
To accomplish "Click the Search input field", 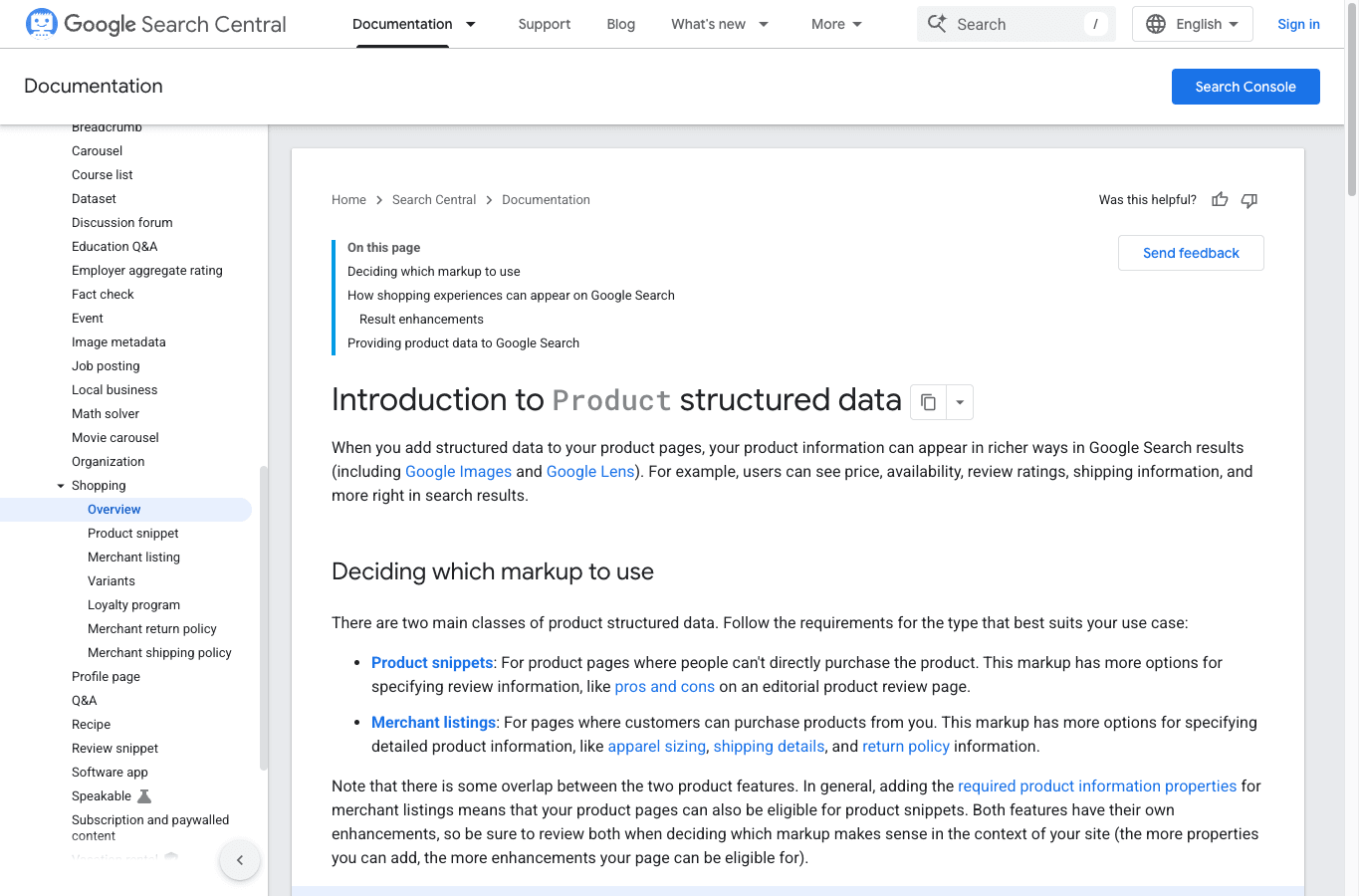I will 1017,24.
